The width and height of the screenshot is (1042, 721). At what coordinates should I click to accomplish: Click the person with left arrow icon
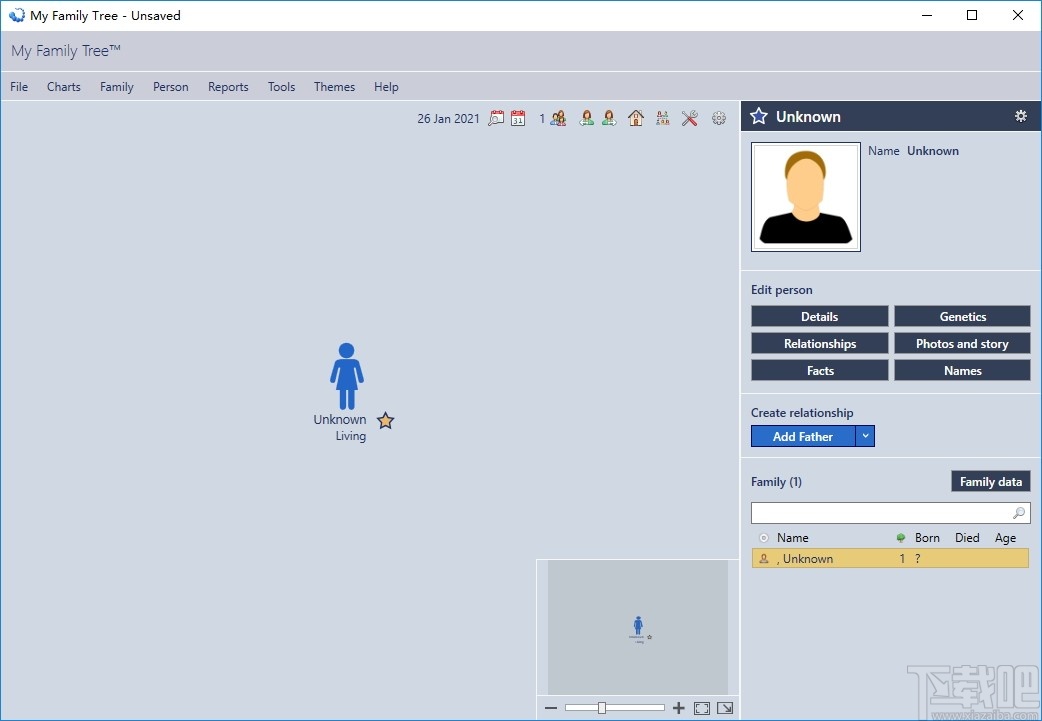coord(586,118)
